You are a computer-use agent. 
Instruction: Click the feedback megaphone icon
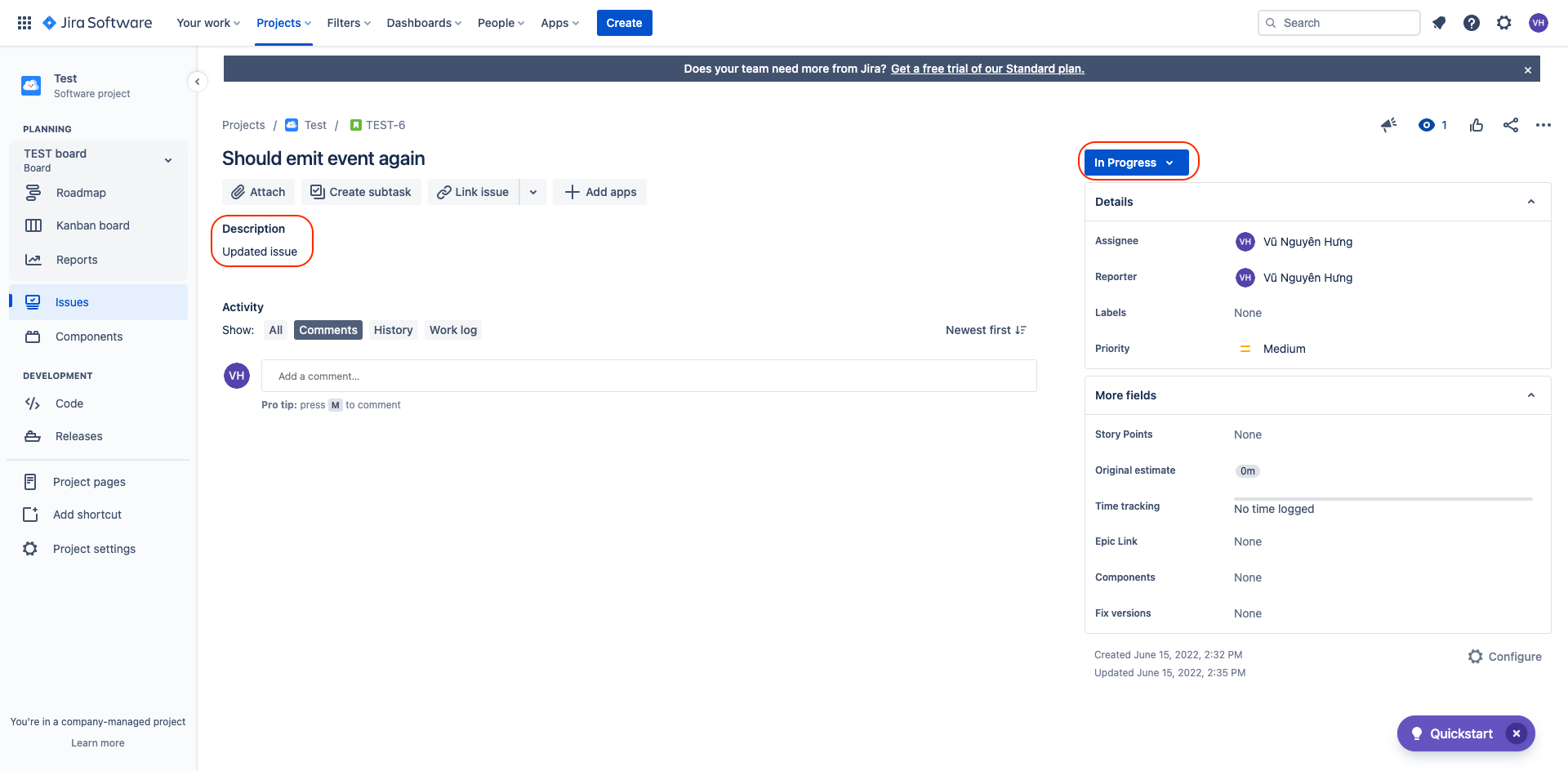tap(1388, 125)
